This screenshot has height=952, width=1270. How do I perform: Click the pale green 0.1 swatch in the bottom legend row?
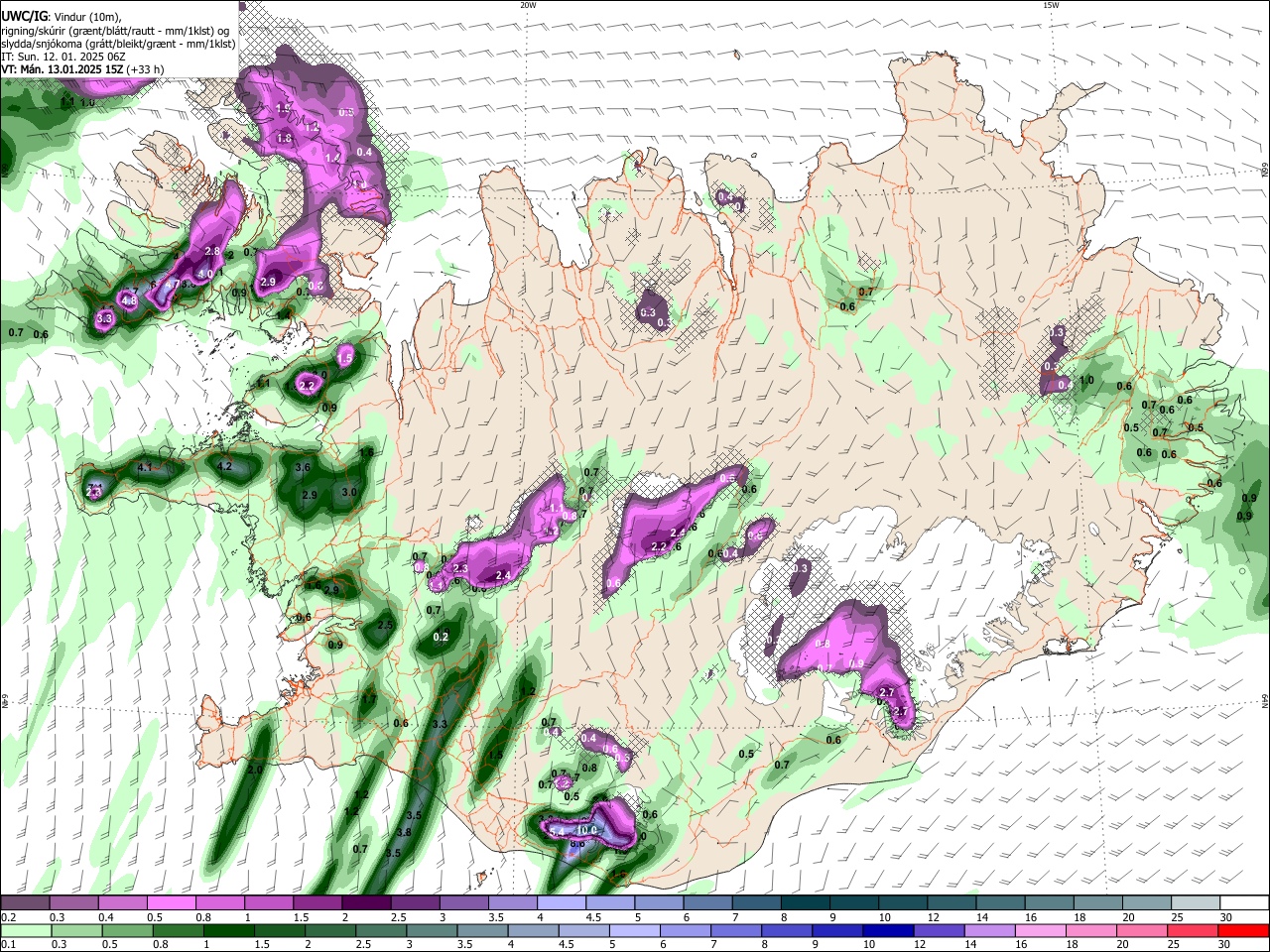(x=26, y=930)
